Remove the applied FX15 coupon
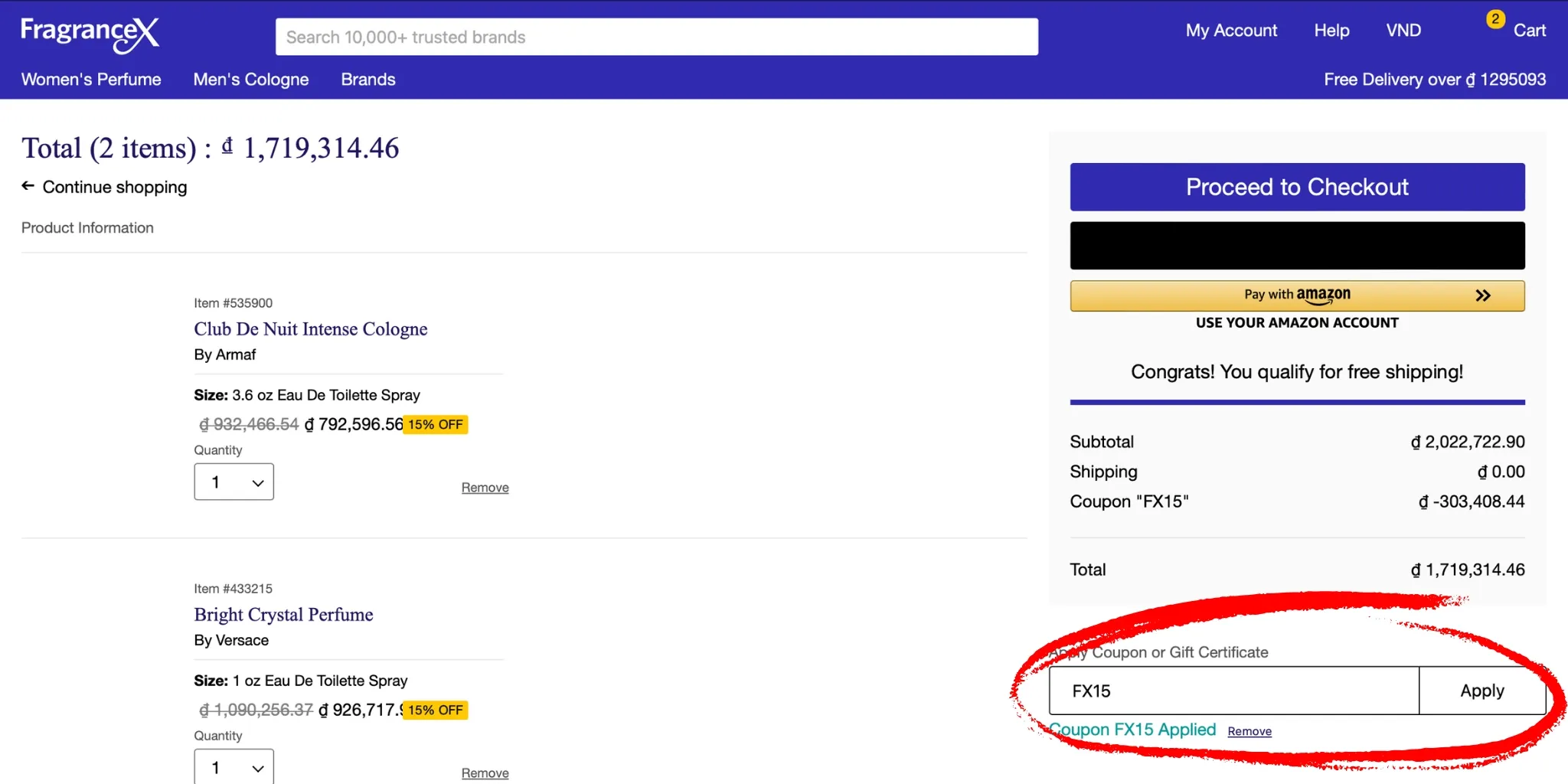Viewport: 1568px width, 784px height. 1249,731
